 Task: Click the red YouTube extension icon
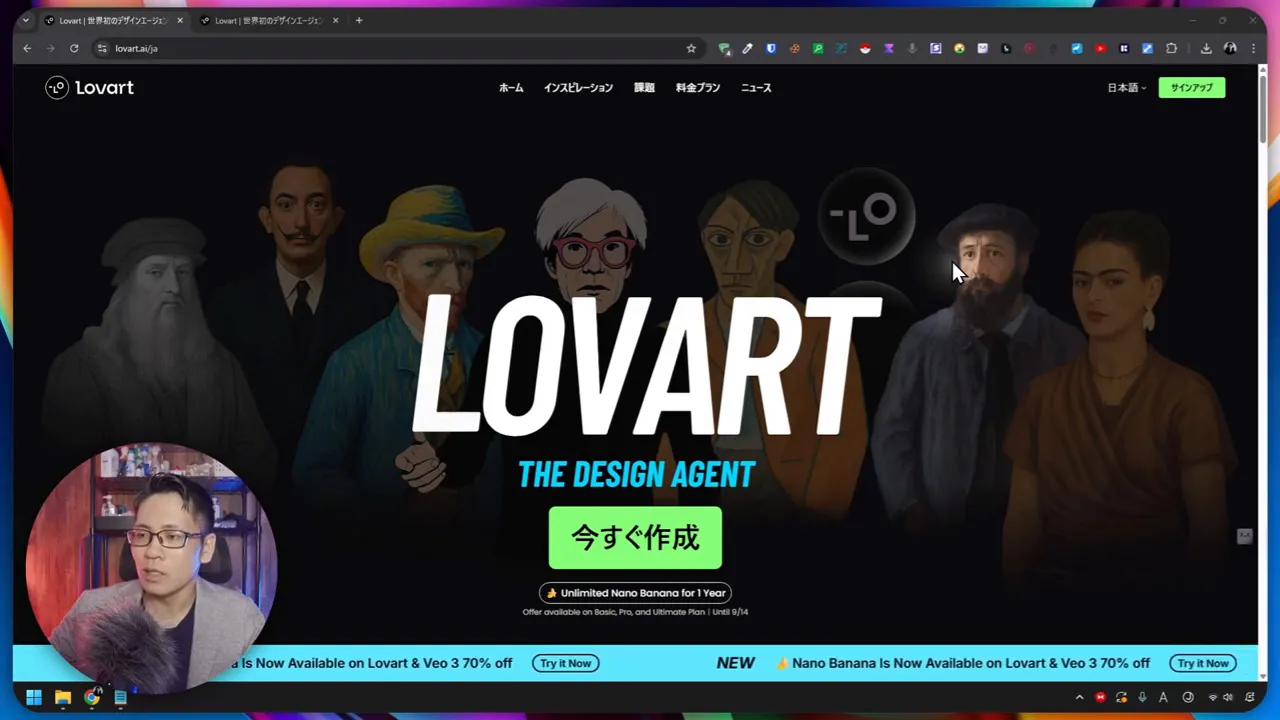pos(1100,48)
